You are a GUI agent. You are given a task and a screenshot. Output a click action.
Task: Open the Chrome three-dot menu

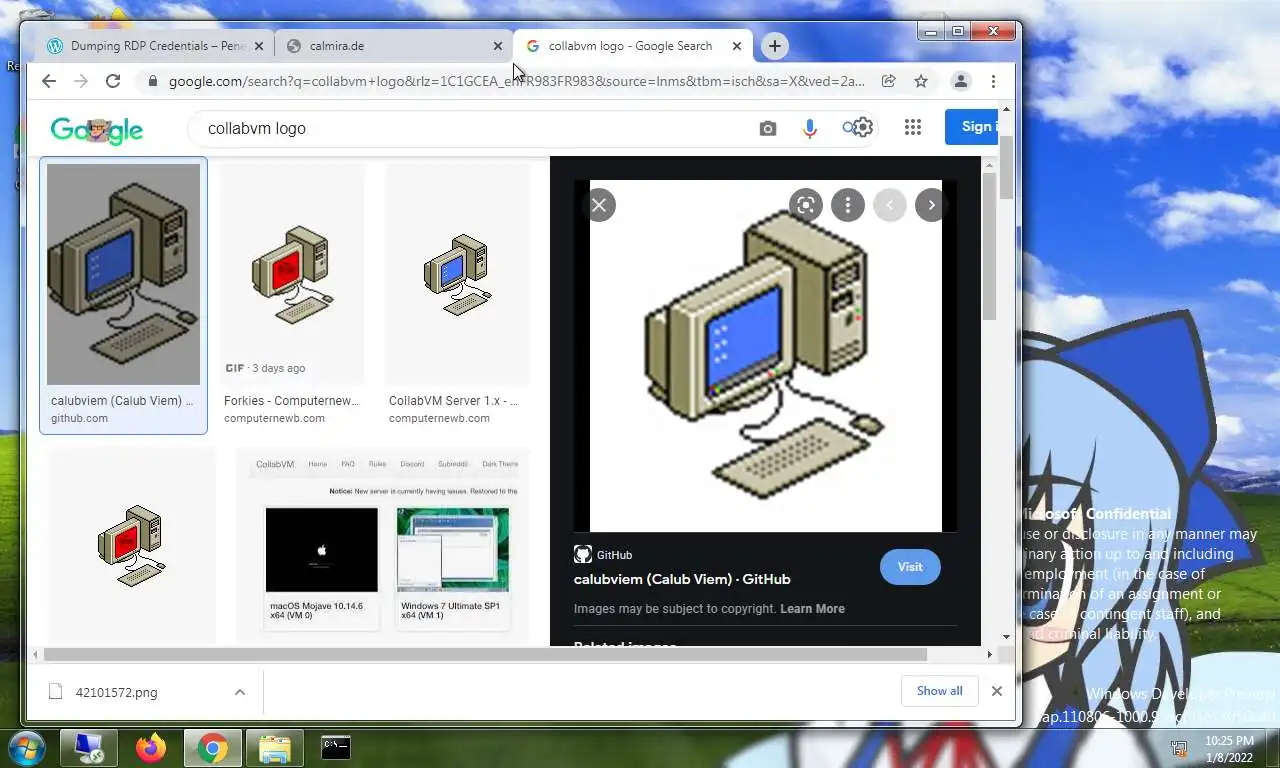pyautogui.click(x=993, y=81)
